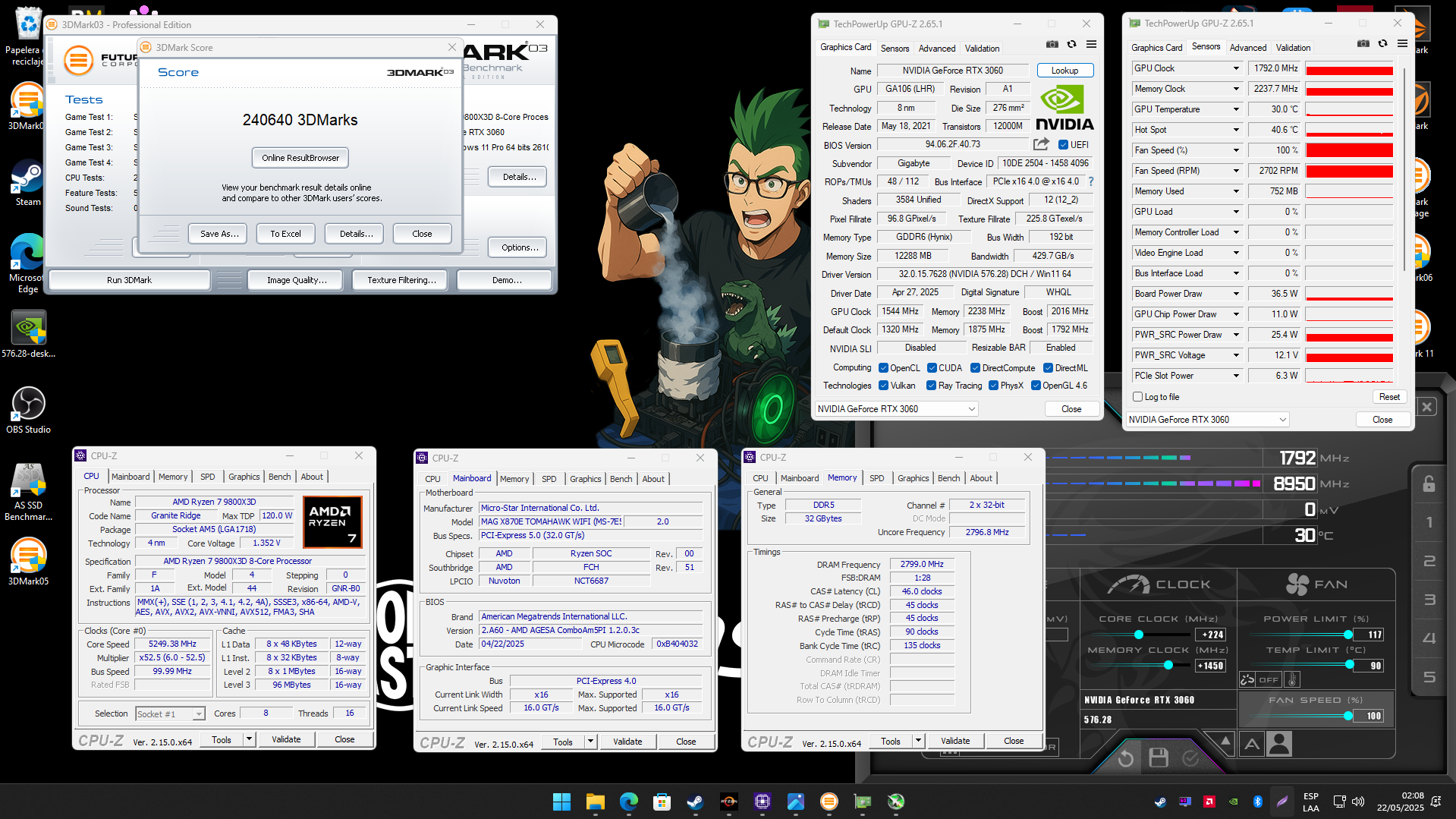This screenshot has height=819, width=1456.
Task: Select Afterburner profile slot 1
Action: [1429, 522]
